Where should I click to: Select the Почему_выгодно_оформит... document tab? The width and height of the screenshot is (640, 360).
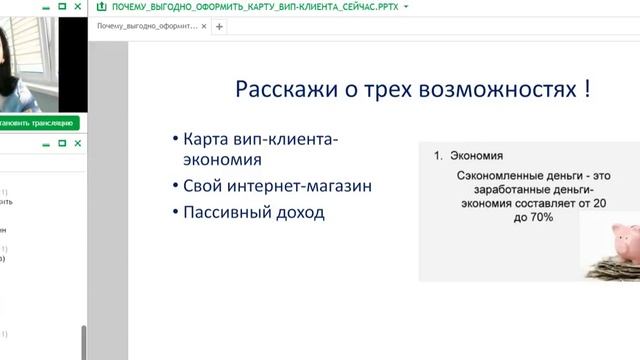coord(147,26)
